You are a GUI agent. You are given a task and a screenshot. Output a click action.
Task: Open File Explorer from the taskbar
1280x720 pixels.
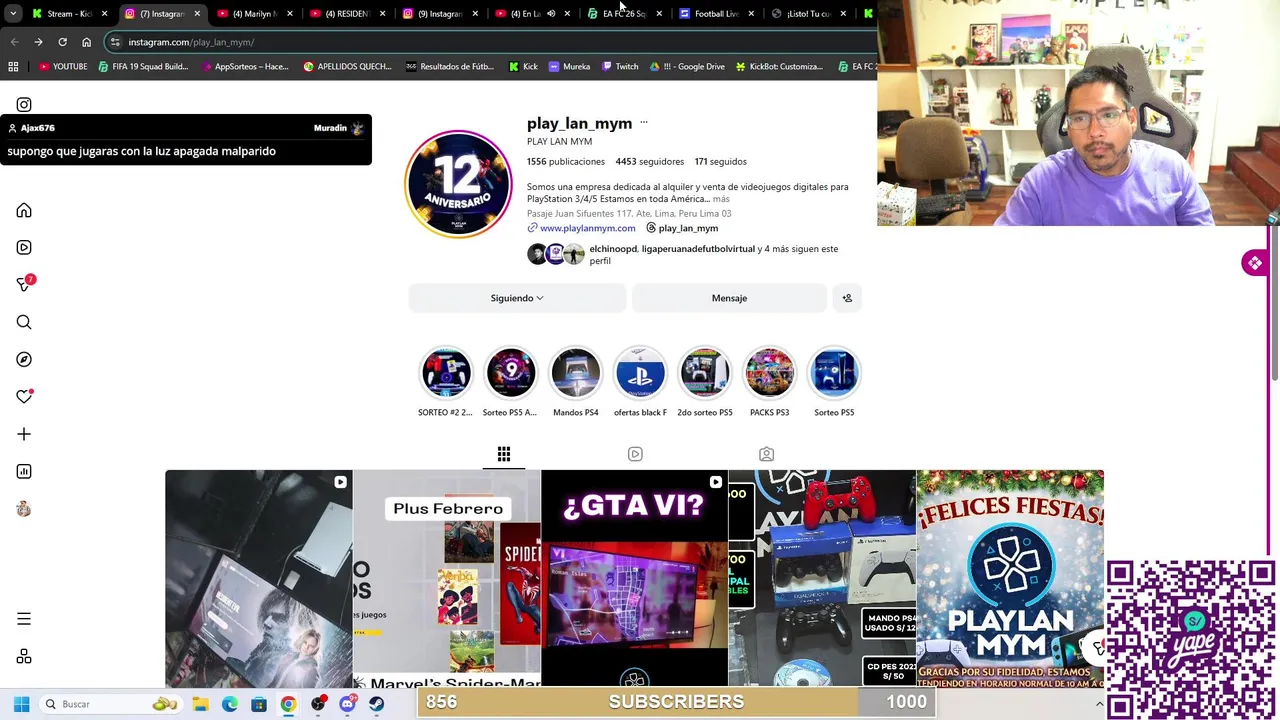click(201, 704)
